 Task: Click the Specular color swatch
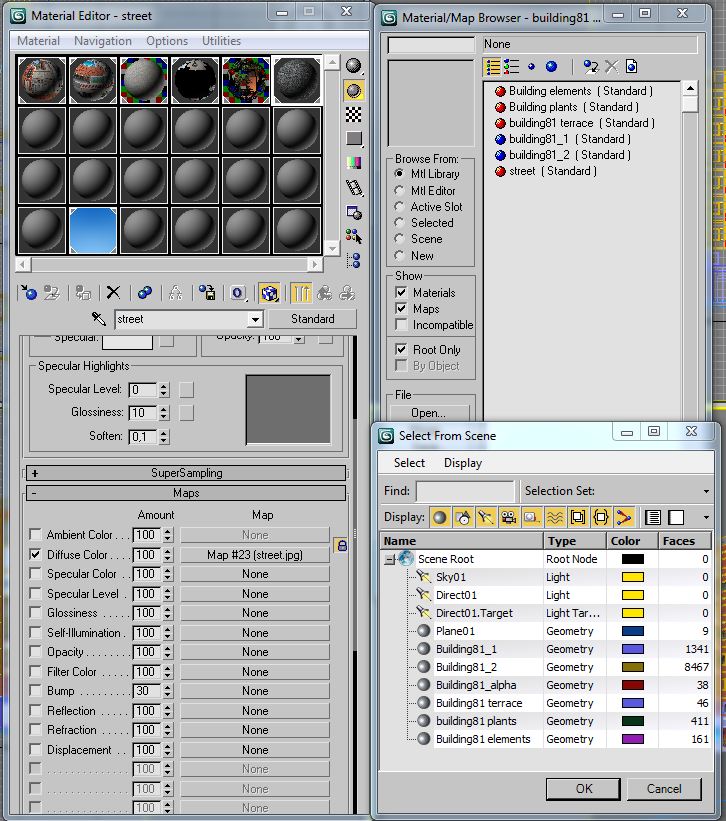[127, 342]
